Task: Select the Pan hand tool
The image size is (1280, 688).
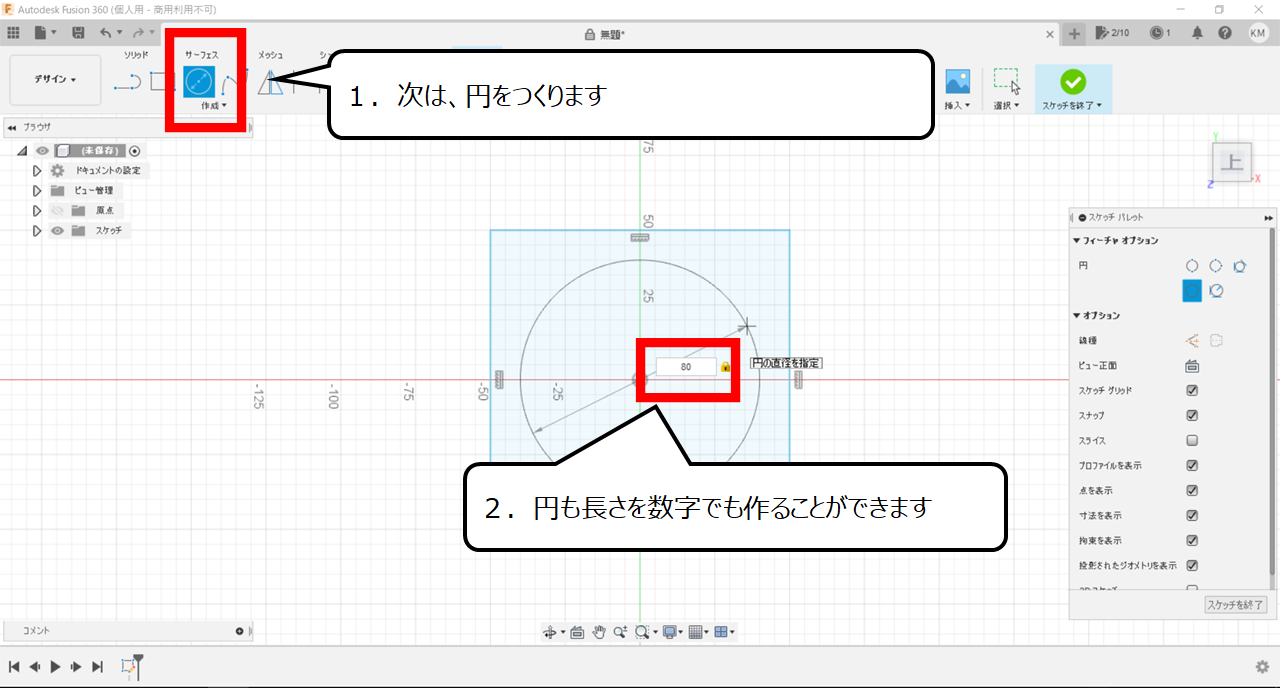Action: coord(599,632)
